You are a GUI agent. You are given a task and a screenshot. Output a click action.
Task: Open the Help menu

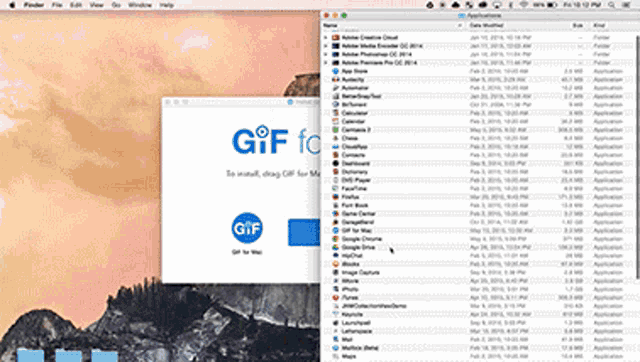click(x=167, y=5)
